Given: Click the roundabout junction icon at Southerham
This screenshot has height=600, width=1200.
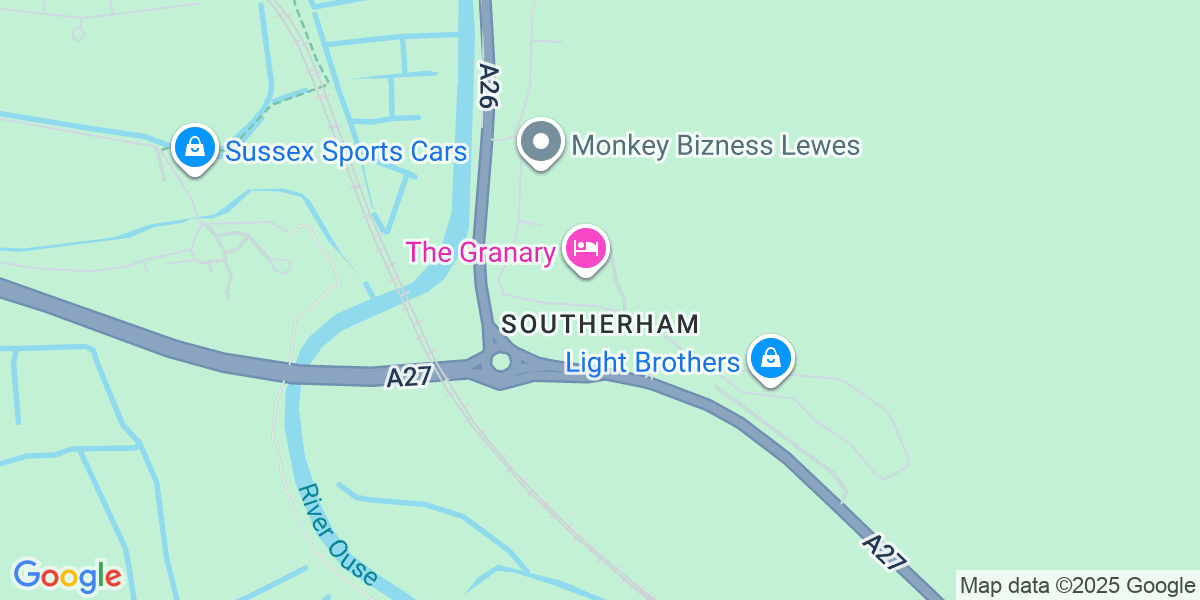Looking at the screenshot, I should 501,362.
